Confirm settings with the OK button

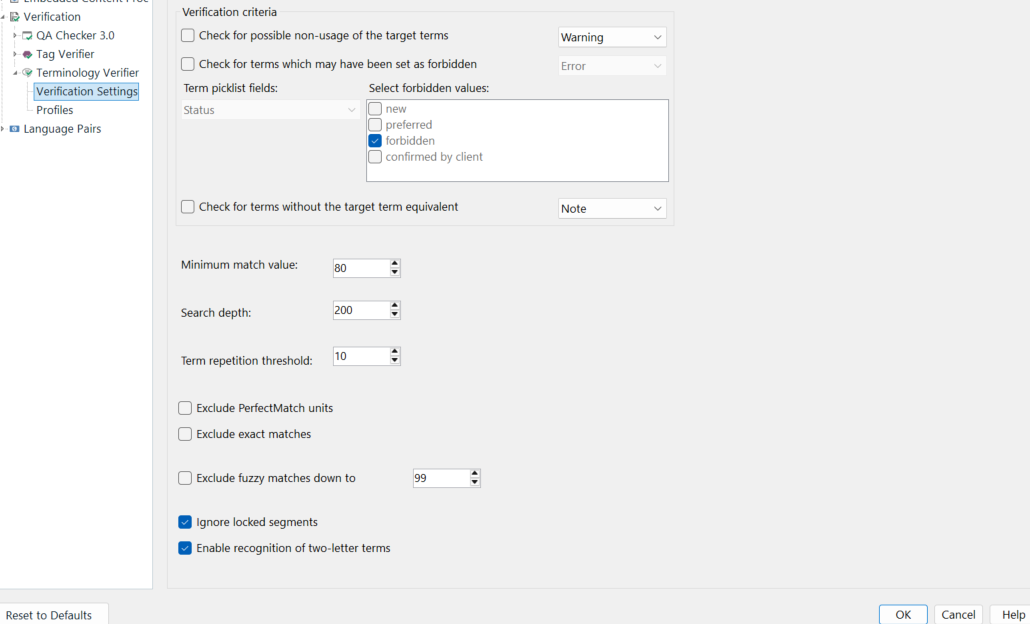pyautogui.click(x=902, y=614)
